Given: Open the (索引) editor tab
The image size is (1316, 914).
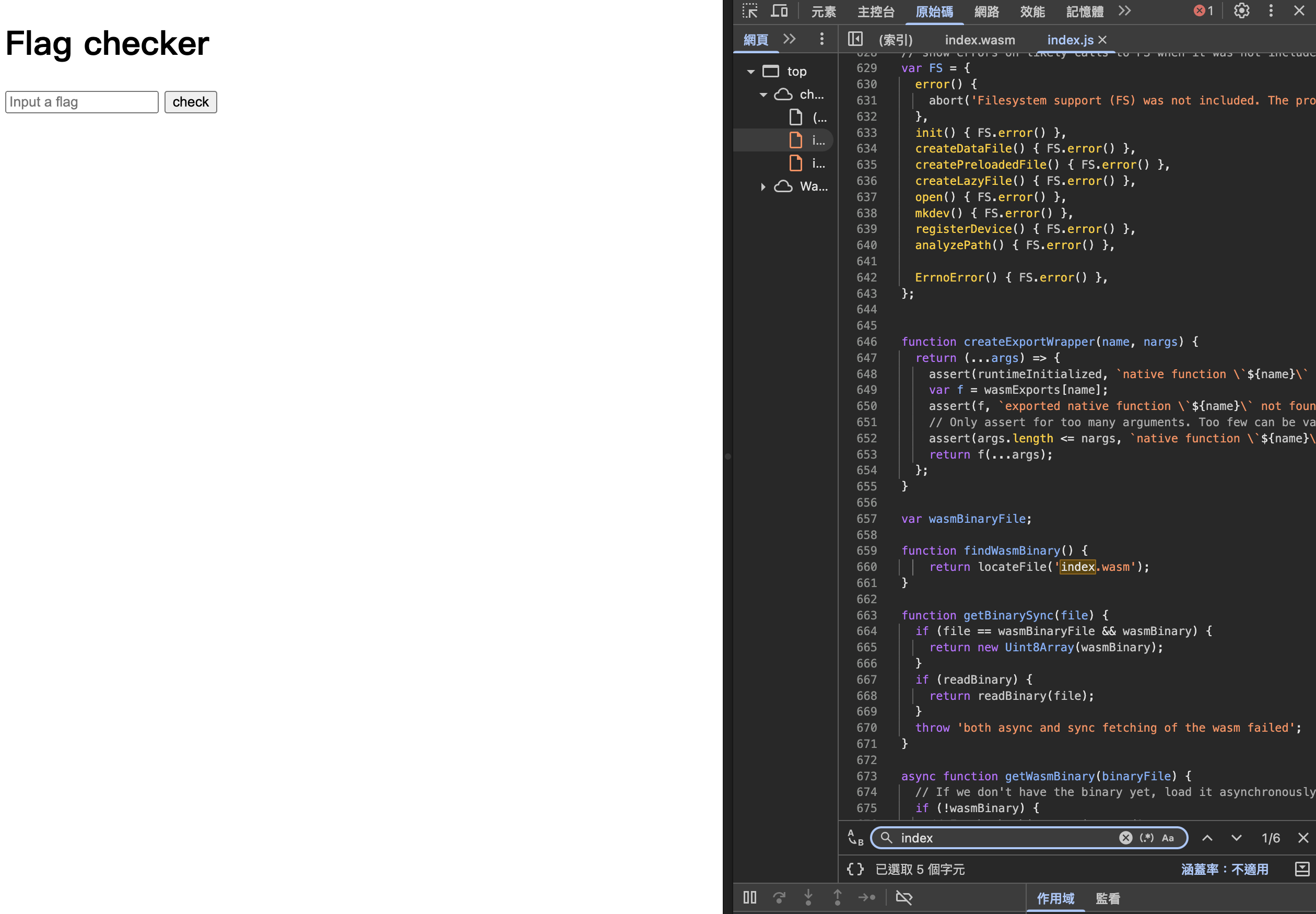Looking at the screenshot, I should (x=896, y=40).
